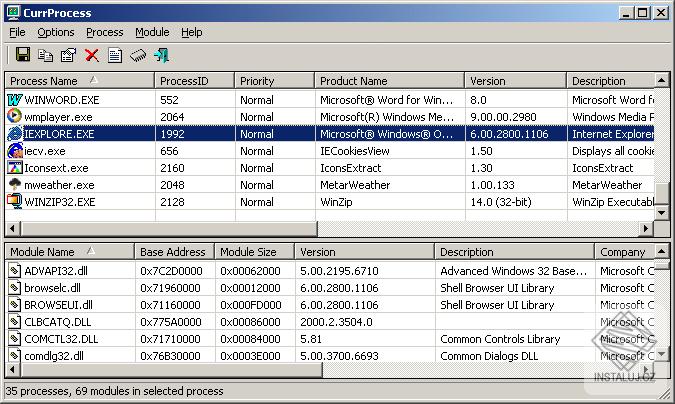This screenshot has height=404, width=675.
Task: Open the Options menu
Action: pyautogui.click(x=56, y=32)
